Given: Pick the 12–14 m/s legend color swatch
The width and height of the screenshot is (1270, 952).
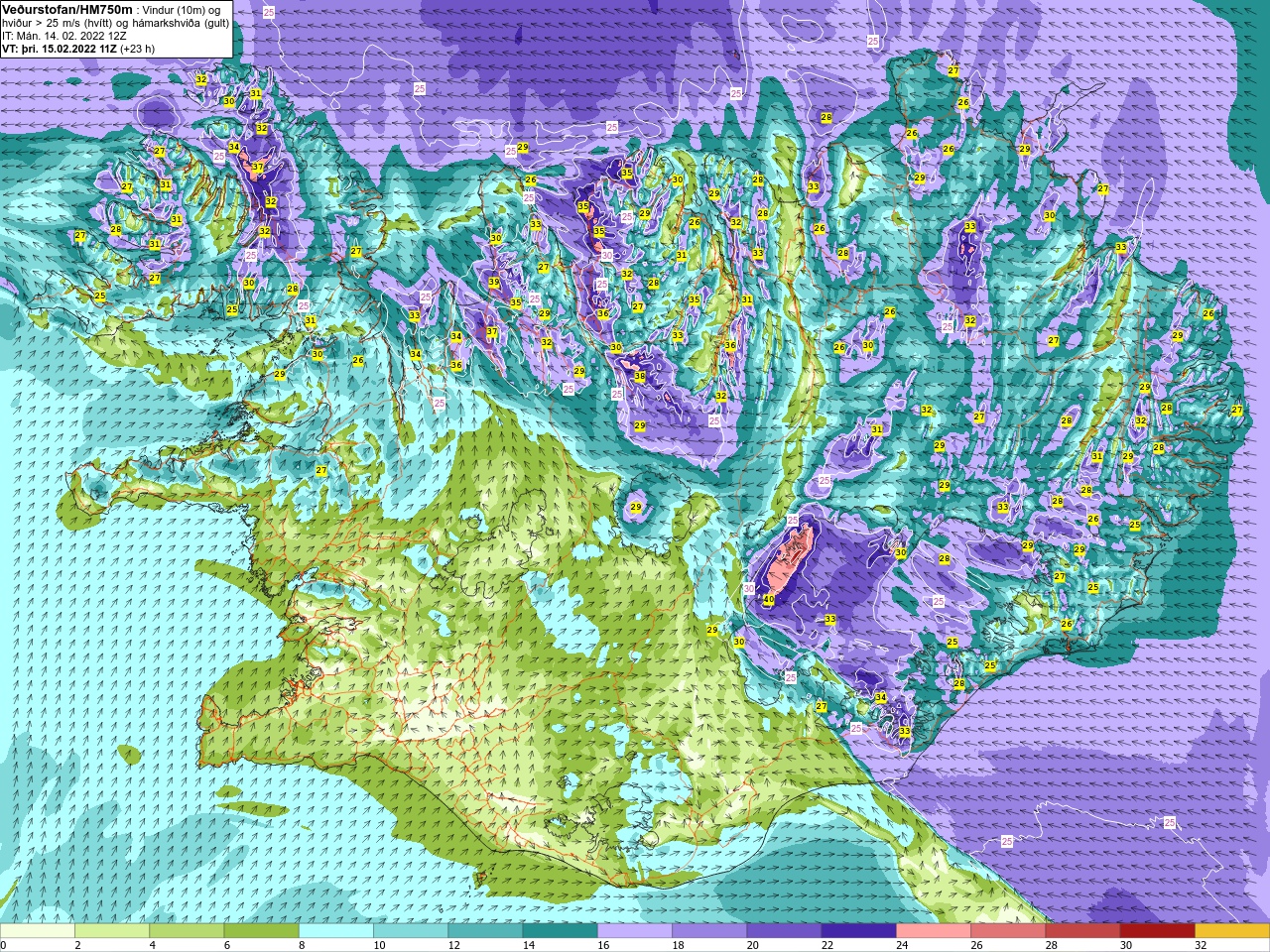Looking at the screenshot, I should (x=485, y=931).
